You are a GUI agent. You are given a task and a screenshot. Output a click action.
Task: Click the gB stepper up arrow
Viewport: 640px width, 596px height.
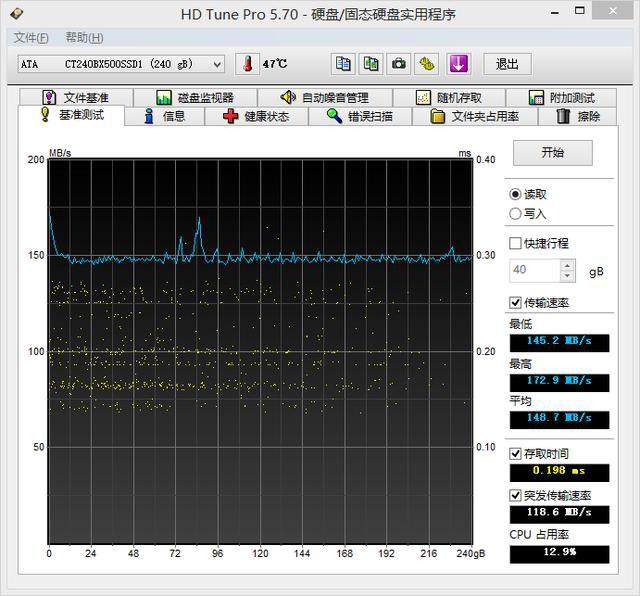coord(567,265)
